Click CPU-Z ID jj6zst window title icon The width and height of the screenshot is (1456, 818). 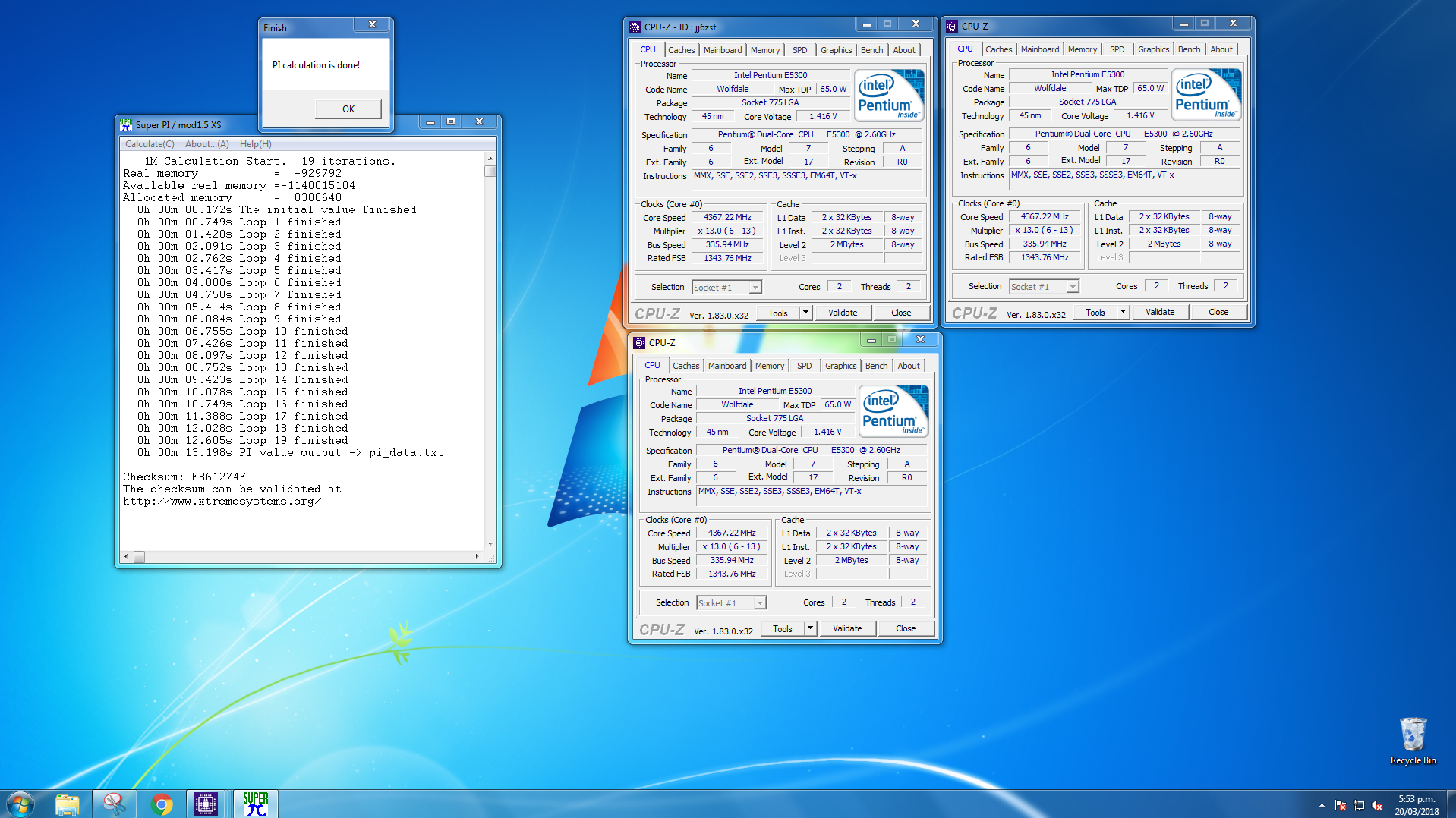tap(635, 27)
